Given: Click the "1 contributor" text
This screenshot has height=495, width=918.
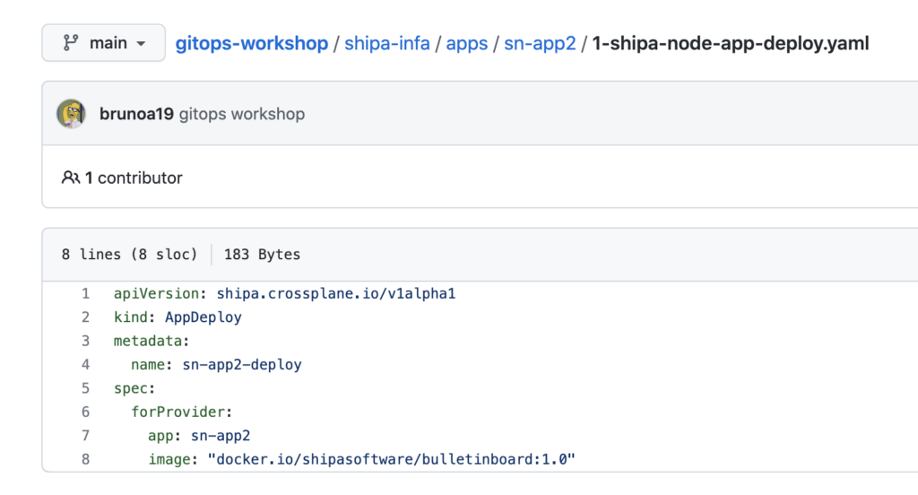Looking at the screenshot, I should [x=133, y=178].
